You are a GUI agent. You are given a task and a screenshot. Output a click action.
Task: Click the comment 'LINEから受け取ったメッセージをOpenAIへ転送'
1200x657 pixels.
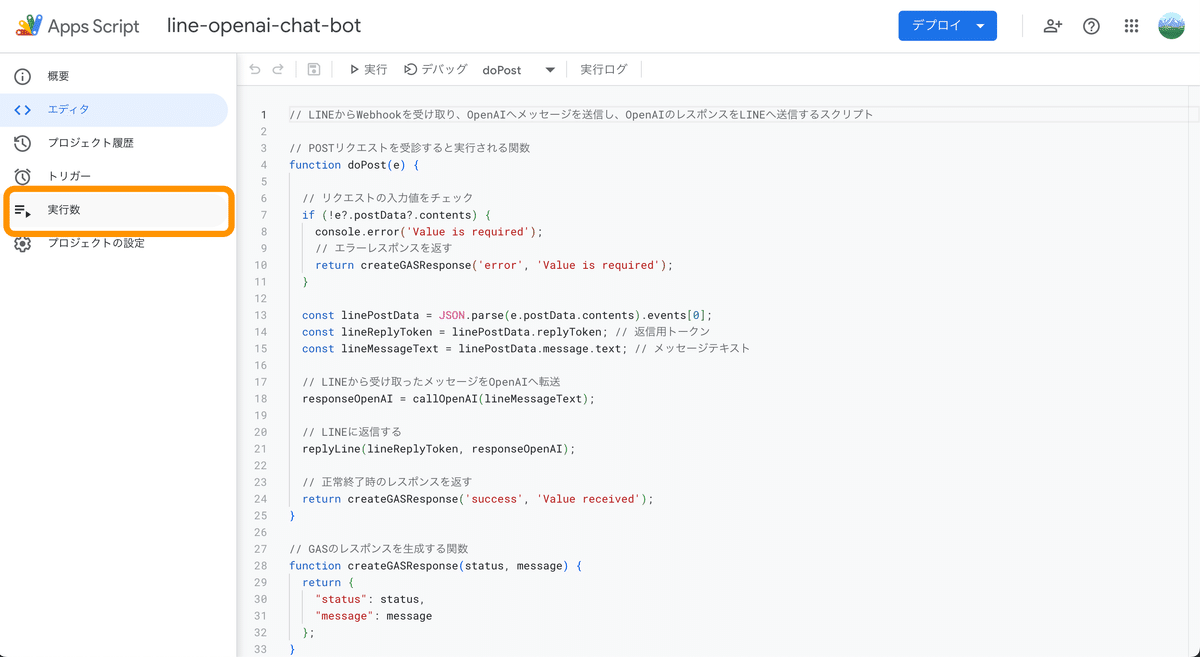[x=431, y=382]
